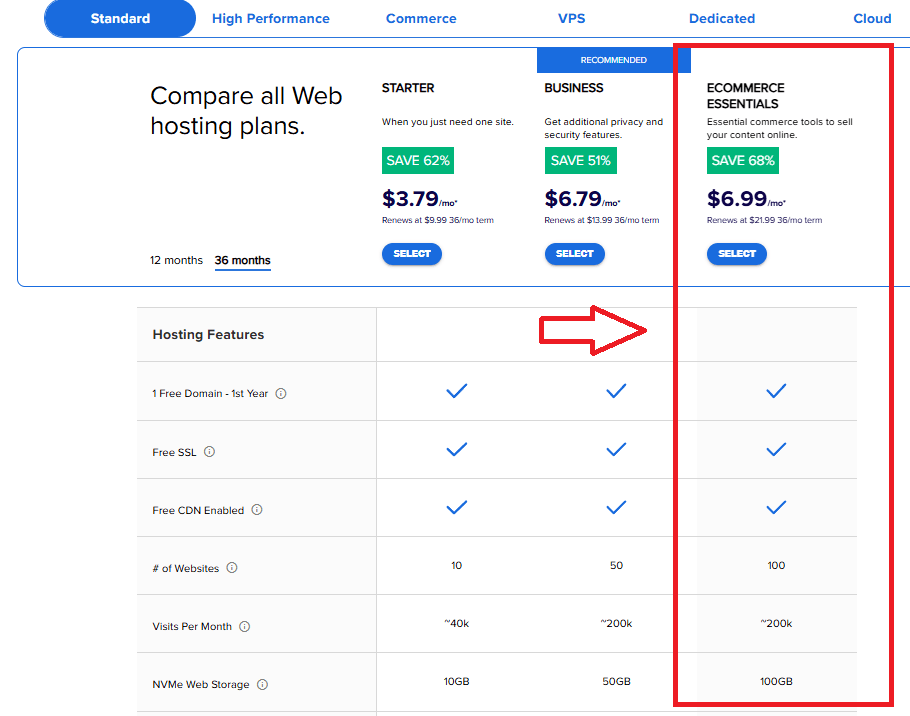This screenshot has height=716, width=910.
Task: Select the Business plan
Action: [x=575, y=254]
